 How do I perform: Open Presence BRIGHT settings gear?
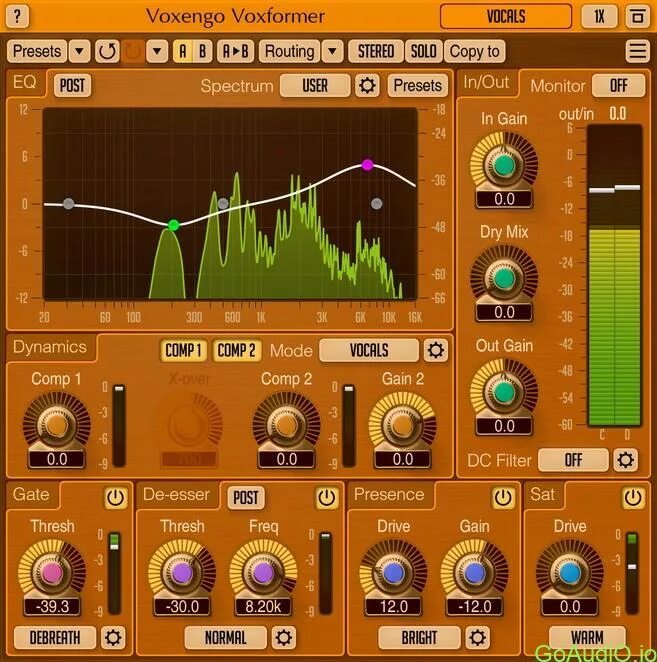(478, 638)
